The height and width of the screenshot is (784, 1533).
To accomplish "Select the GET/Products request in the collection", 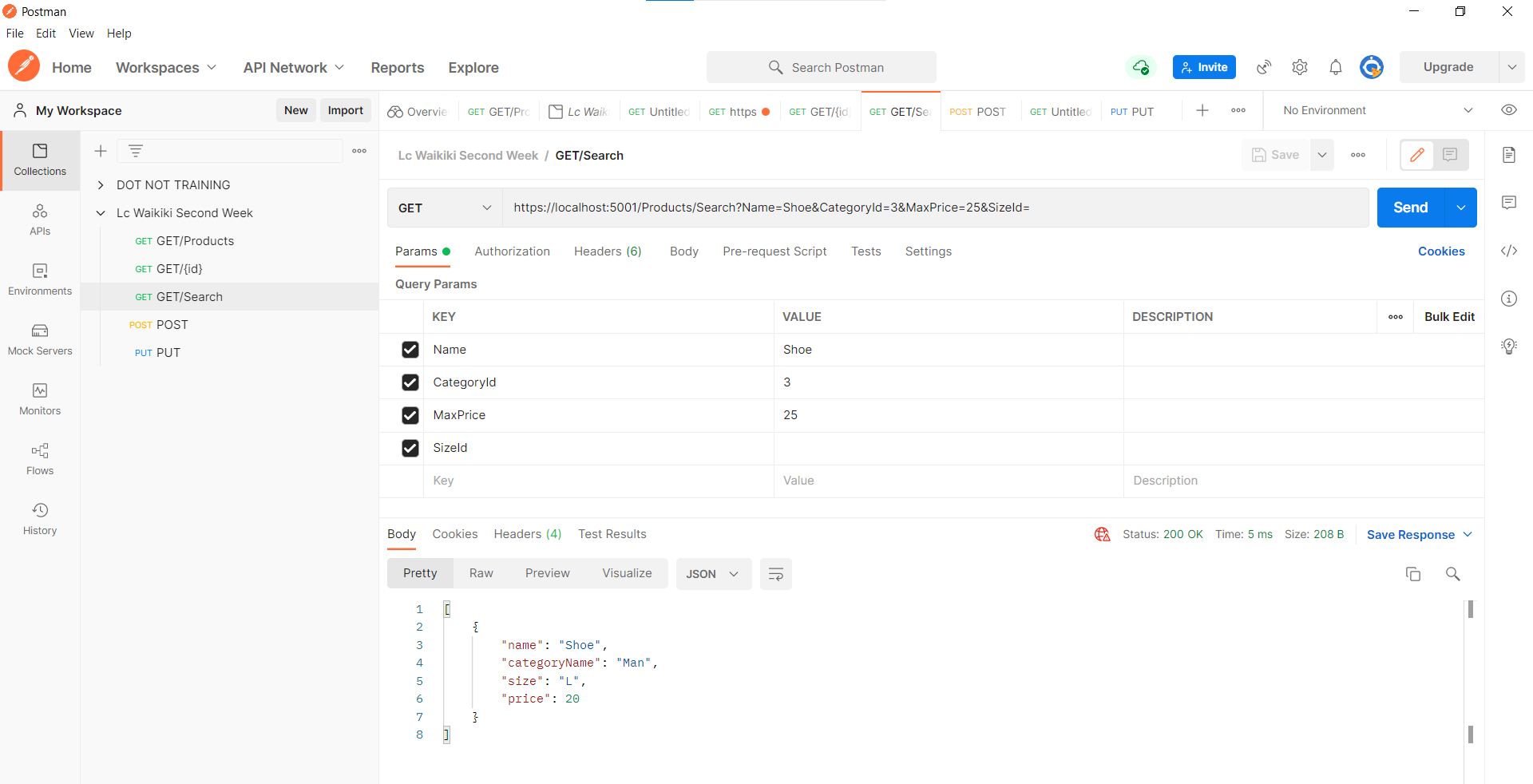I will (x=195, y=240).
